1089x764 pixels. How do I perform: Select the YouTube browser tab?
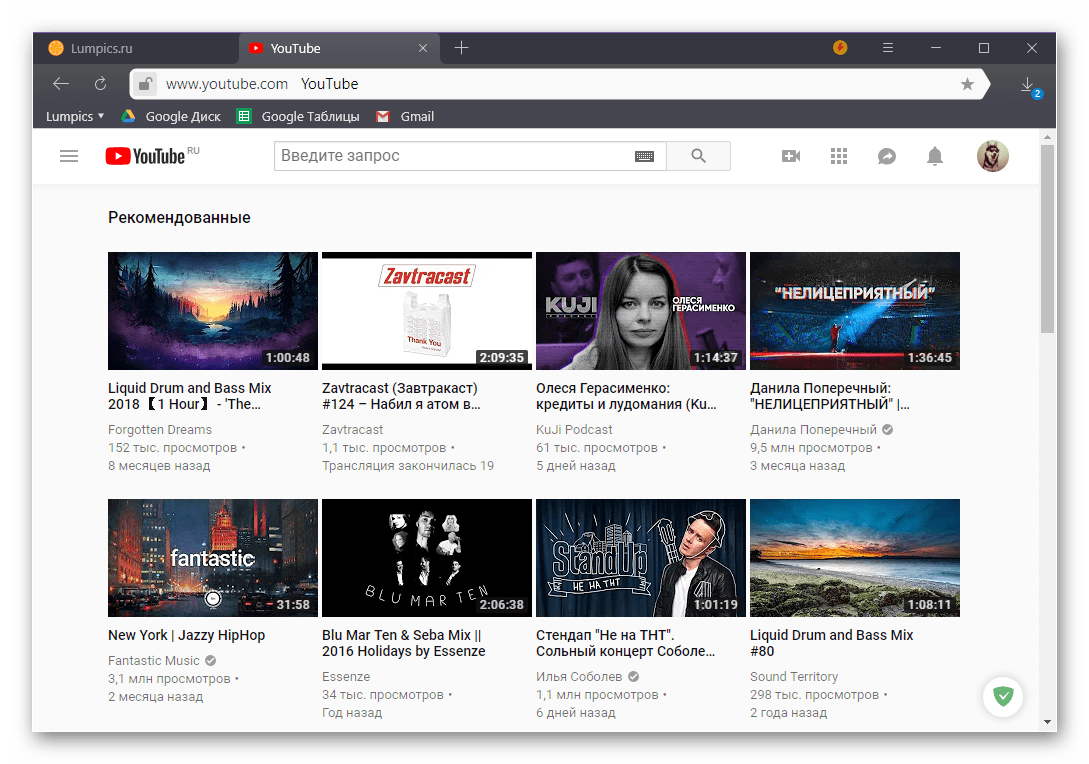click(340, 48)
